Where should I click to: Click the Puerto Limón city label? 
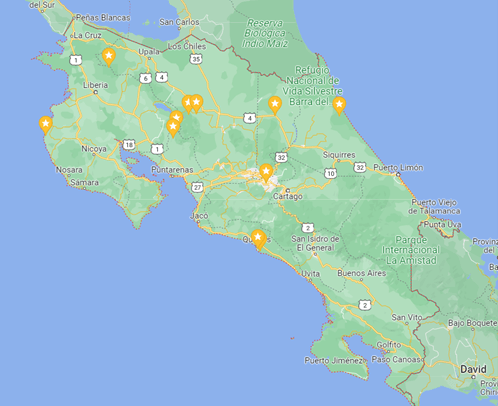pyautogui.click(x=398, y=167)
